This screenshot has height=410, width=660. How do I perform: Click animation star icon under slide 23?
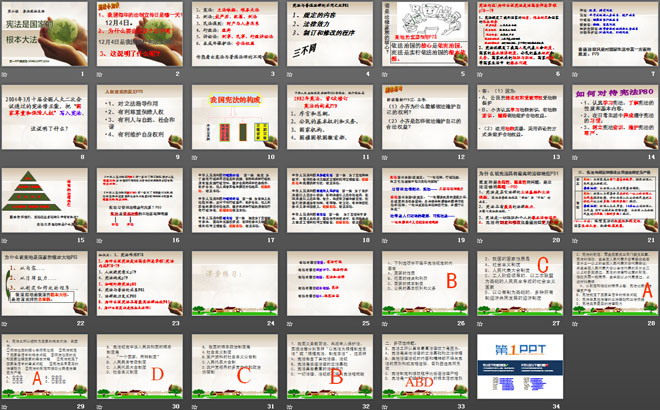tap(100, 324)
